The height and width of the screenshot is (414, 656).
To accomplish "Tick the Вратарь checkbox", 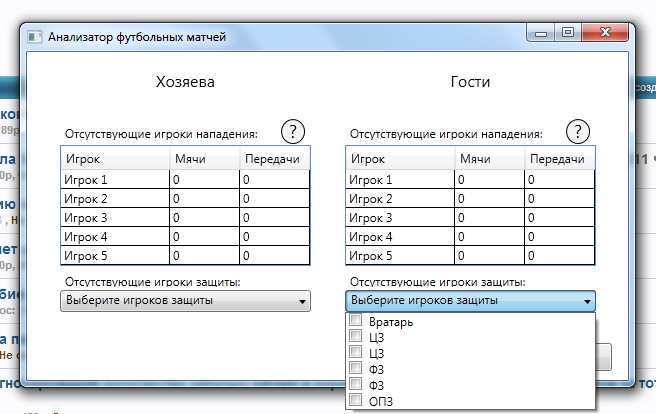I will point(355,322).
